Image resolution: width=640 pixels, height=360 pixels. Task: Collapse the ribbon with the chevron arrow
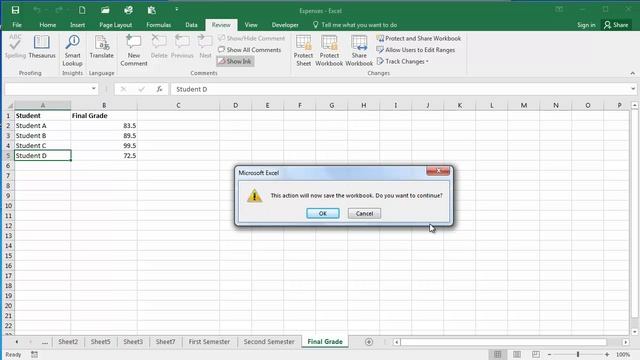tap(633, 73)
